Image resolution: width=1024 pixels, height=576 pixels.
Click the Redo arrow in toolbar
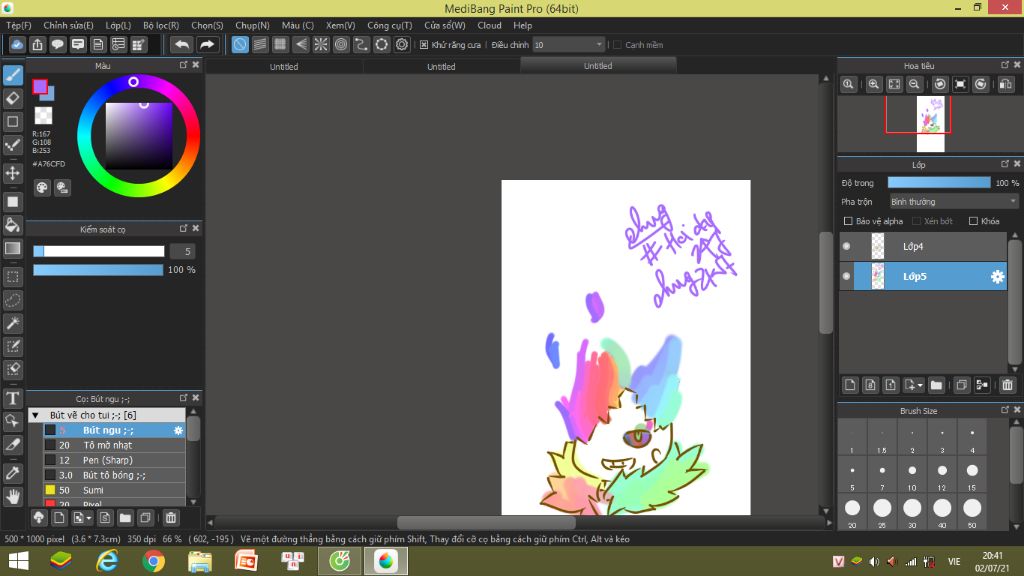coord(206,44)
